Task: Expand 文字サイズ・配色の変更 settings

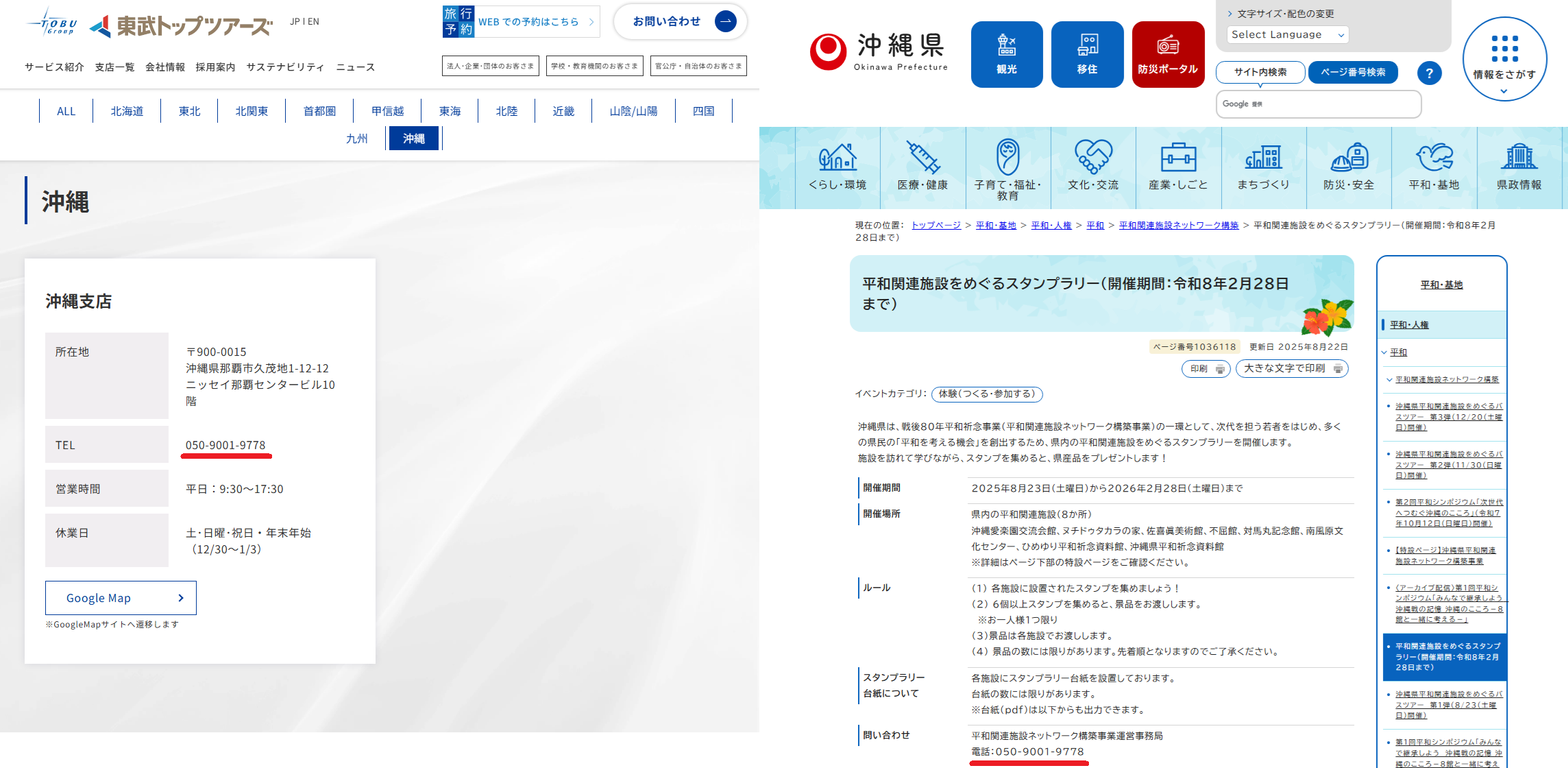Action: [x=1280, y=14]
